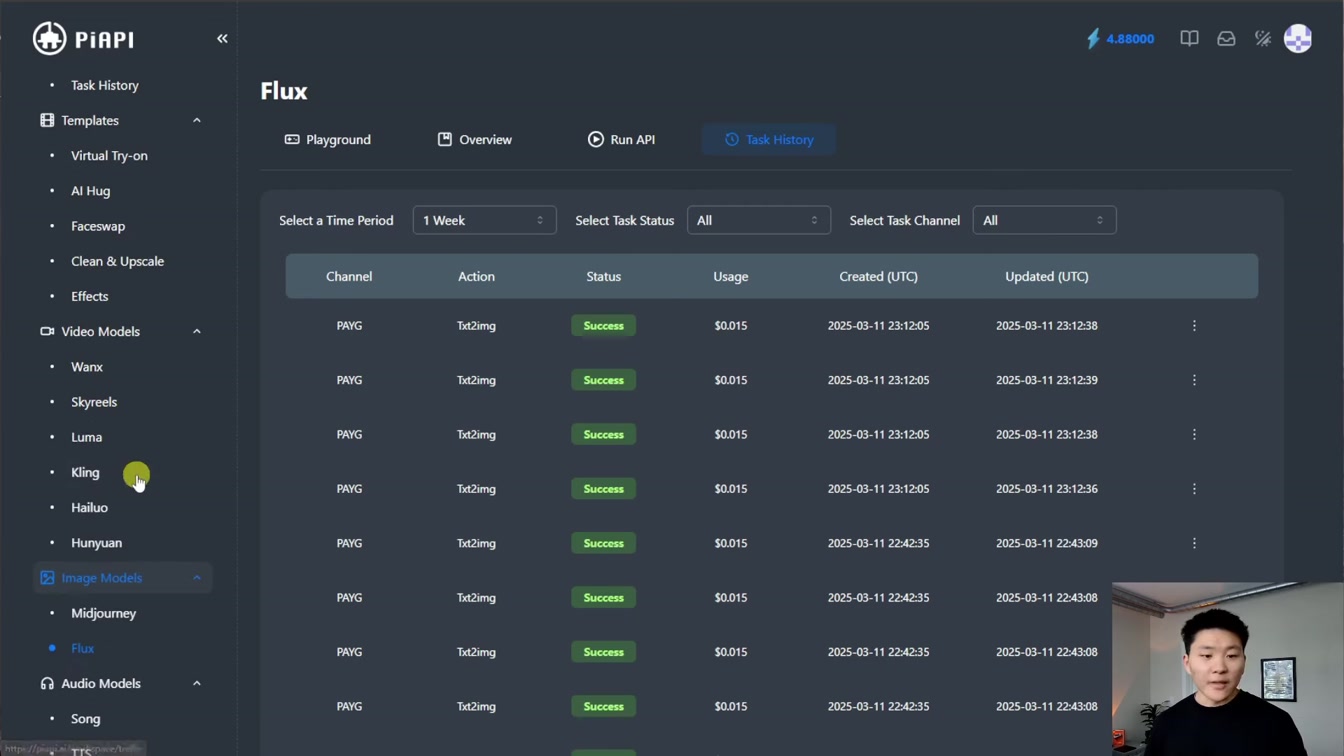This screenshot has width=1344, height=756.
Task: Click the 4.88000 credit balance value
Action: (1130, 39)
